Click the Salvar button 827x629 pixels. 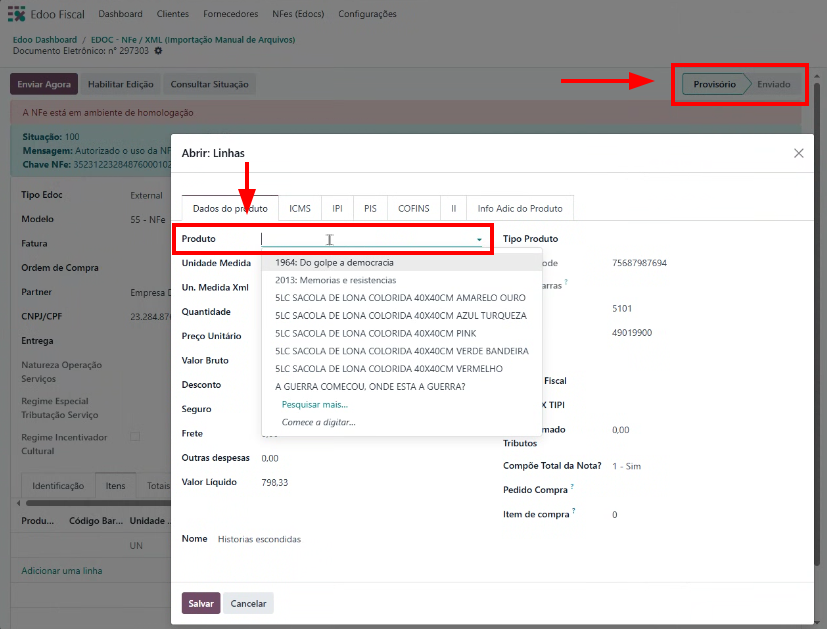pyautogui.click(x=201, y=603)
